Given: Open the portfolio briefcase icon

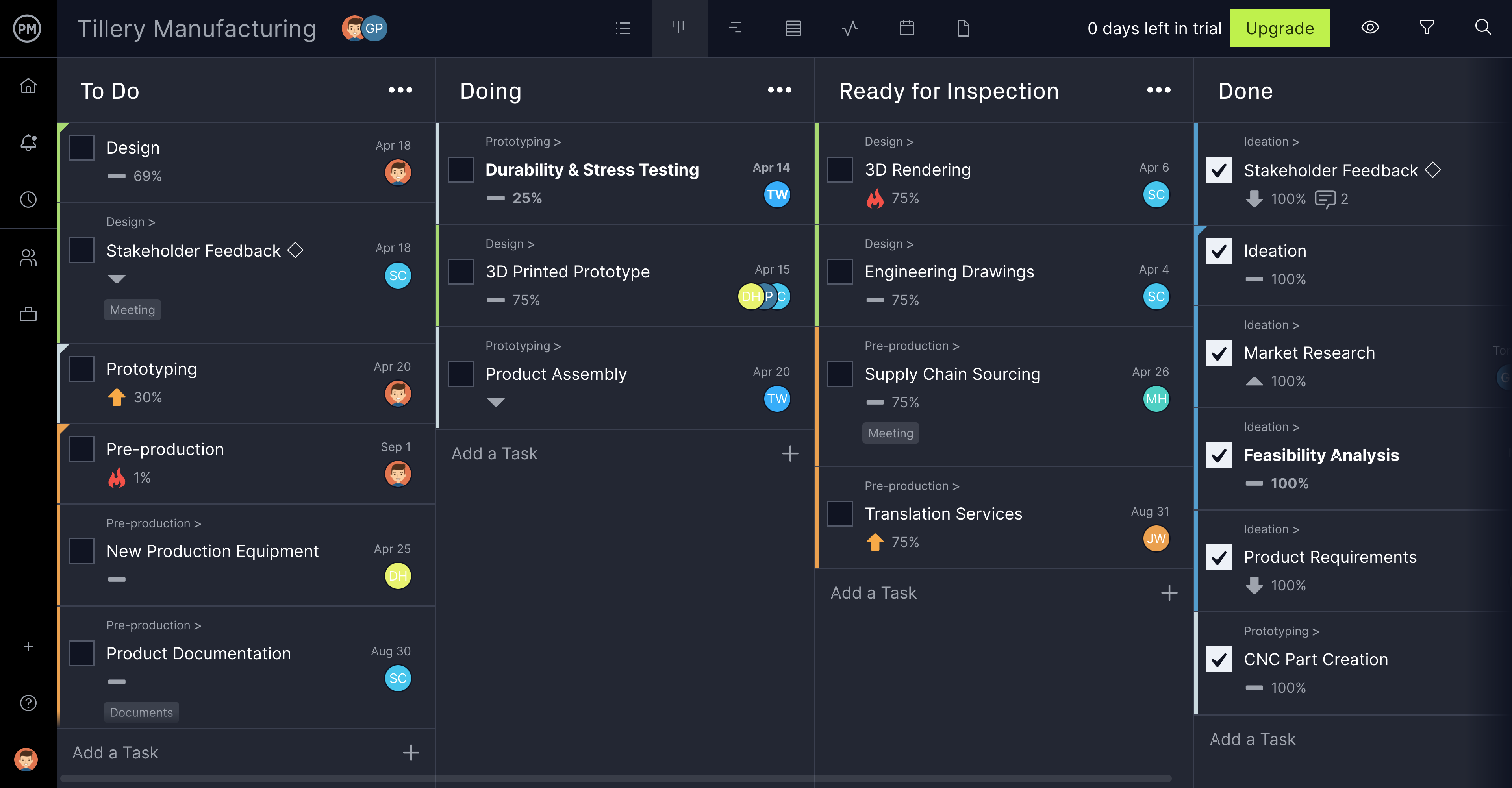Looking at the screenshot, I should pos(28,314).
